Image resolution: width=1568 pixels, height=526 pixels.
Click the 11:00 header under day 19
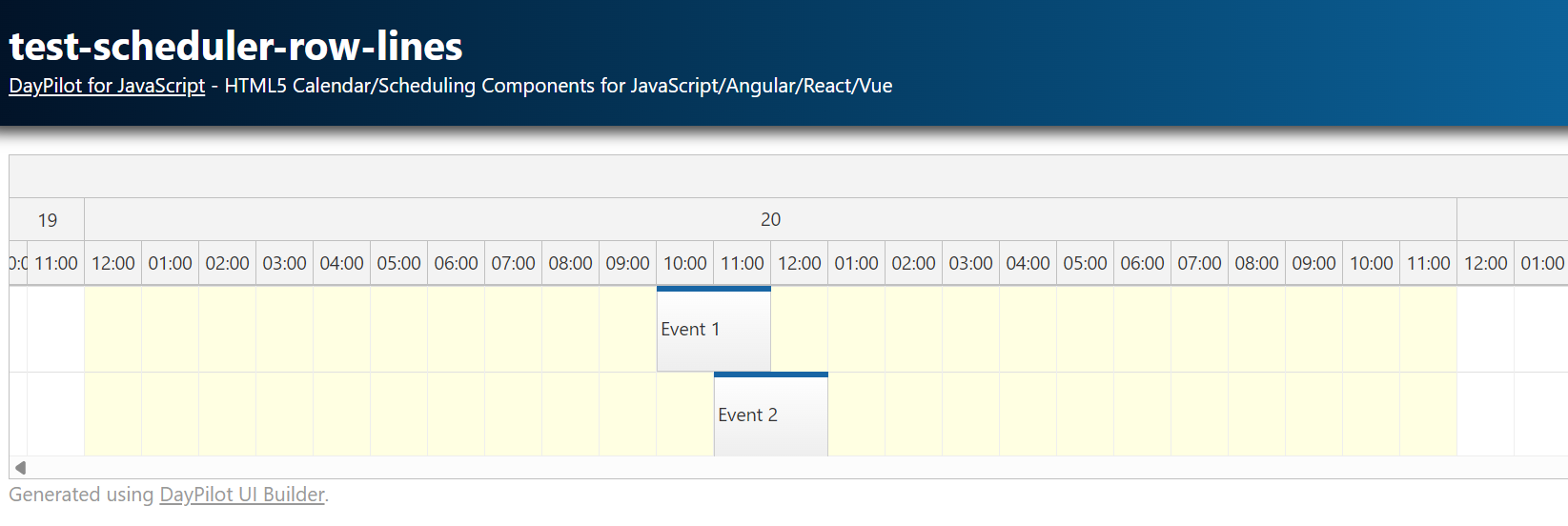click(55, 264)
